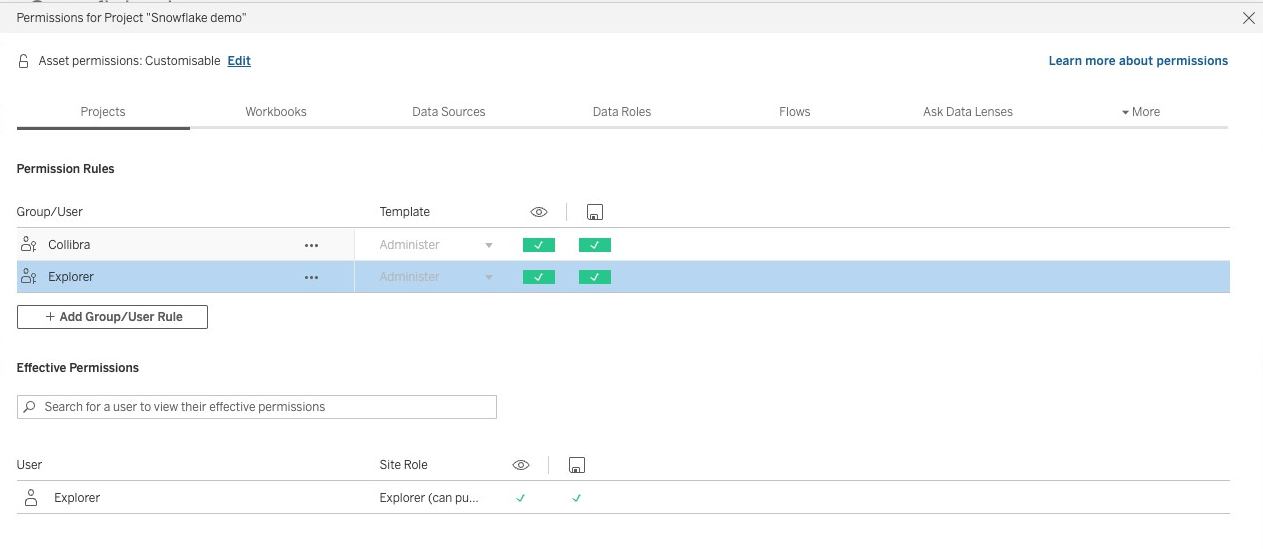Toggle the View permission for Collibra
This screenshot has width=1263, height=549.
539,245
